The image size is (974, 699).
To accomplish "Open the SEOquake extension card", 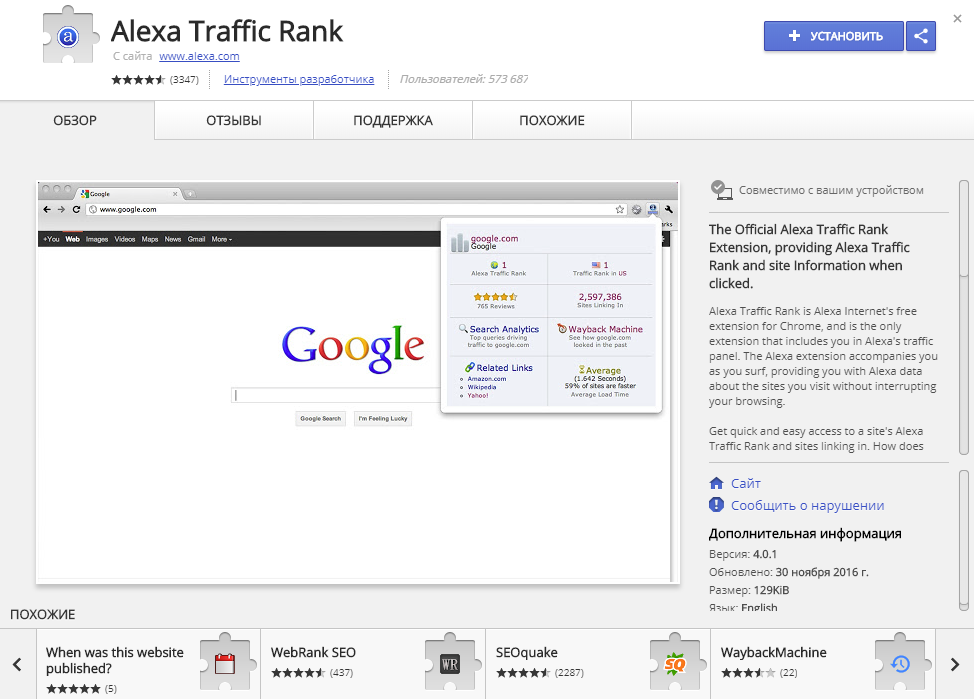I will [x=598, y=664].
